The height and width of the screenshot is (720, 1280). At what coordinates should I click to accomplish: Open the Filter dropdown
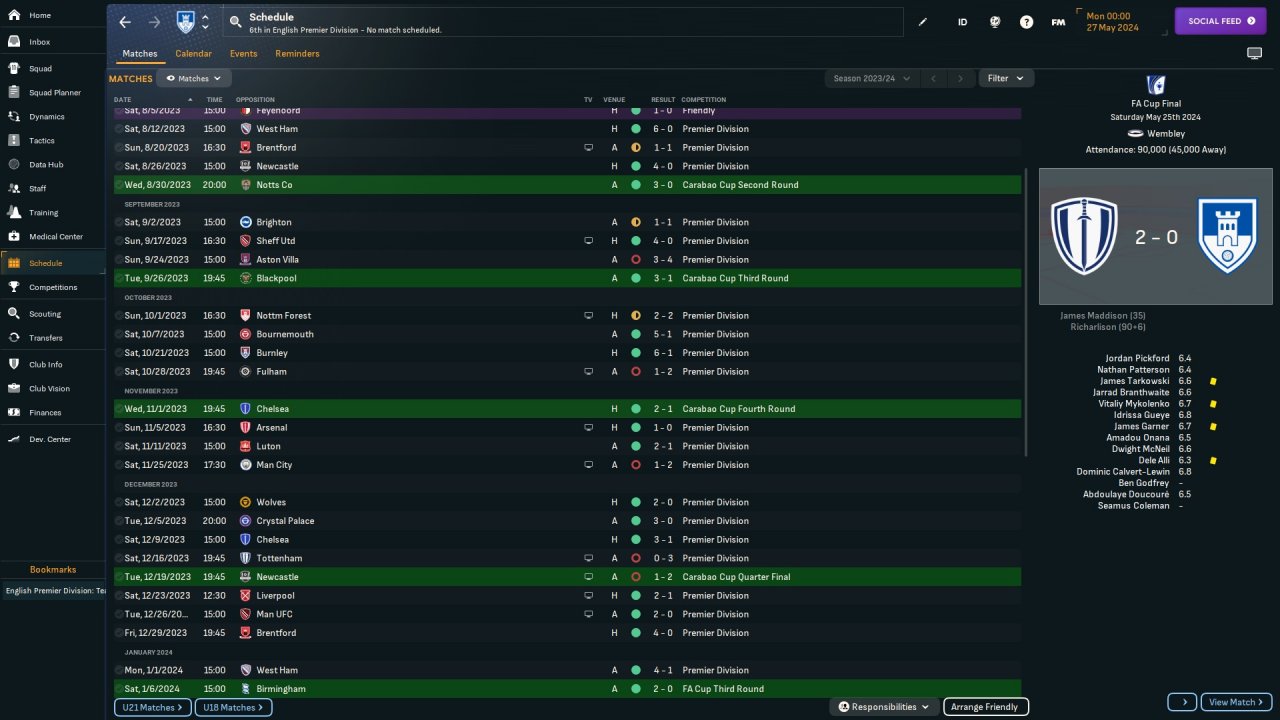point(1005,78)
